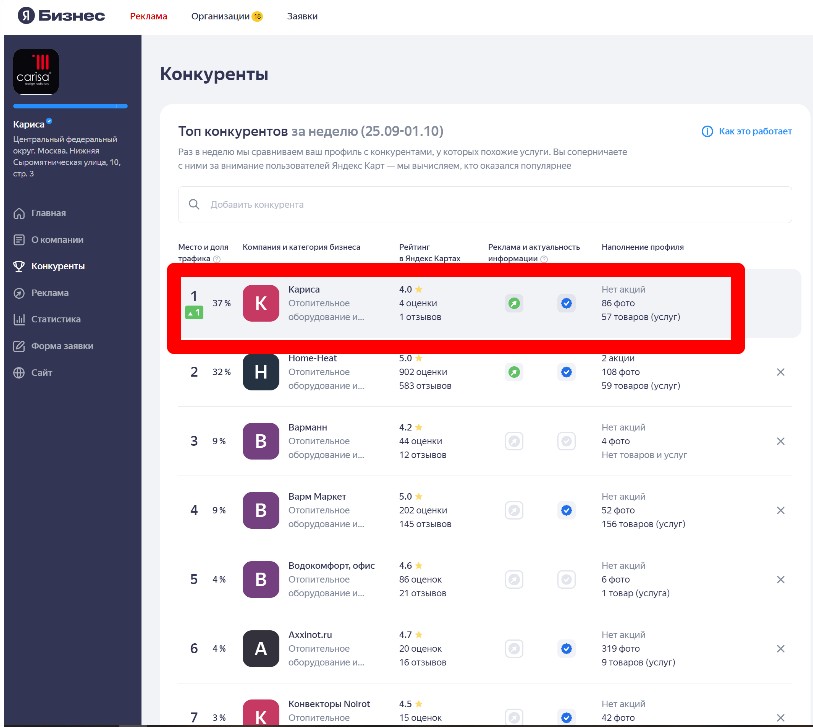This screenshot has width=813, height=727.
Task: Click the Статистика chart sidebar icon
Action: coord(19,320)
